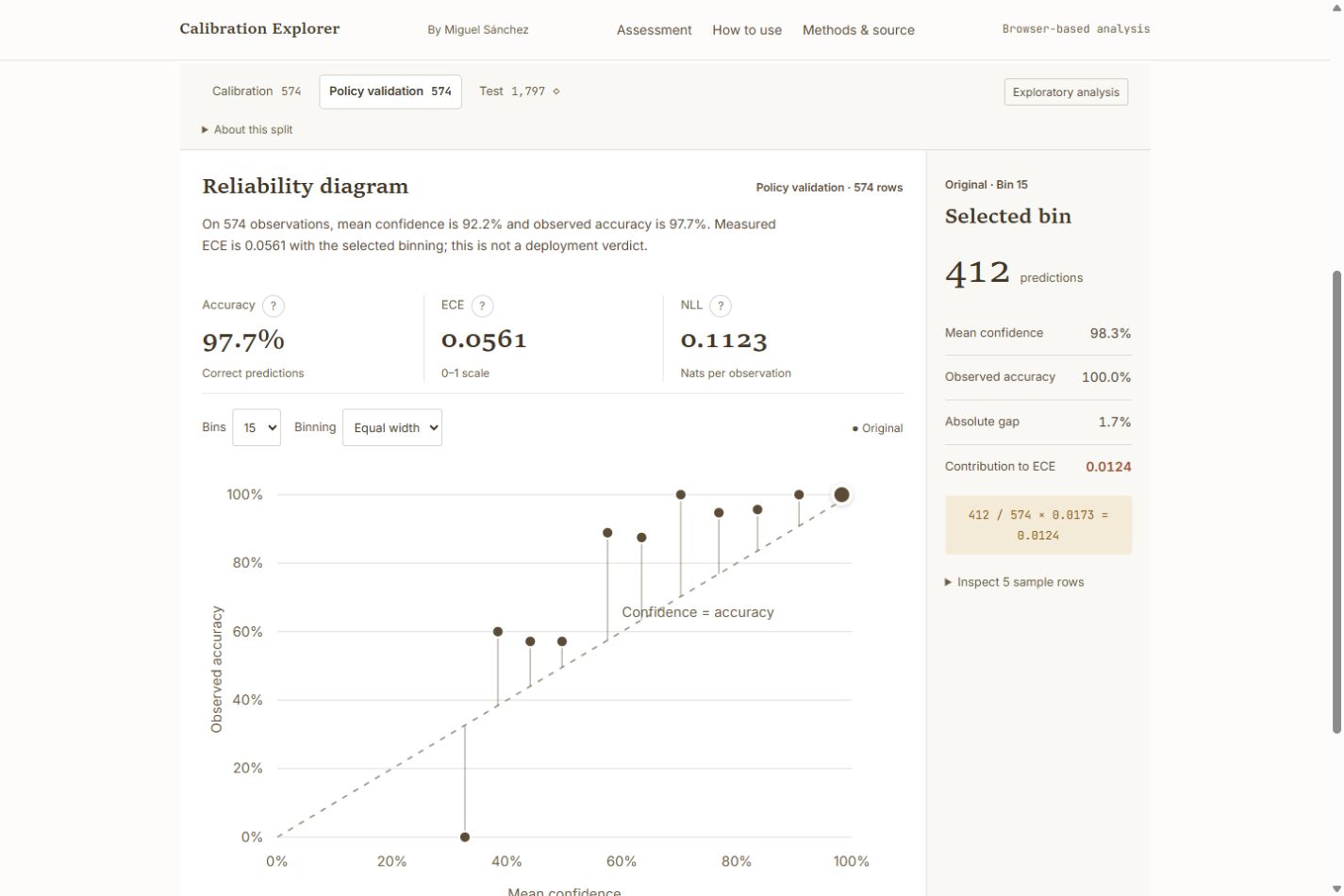Click the 97.7% accuracy figure
Screen dimensions: 1344x896
243,340
